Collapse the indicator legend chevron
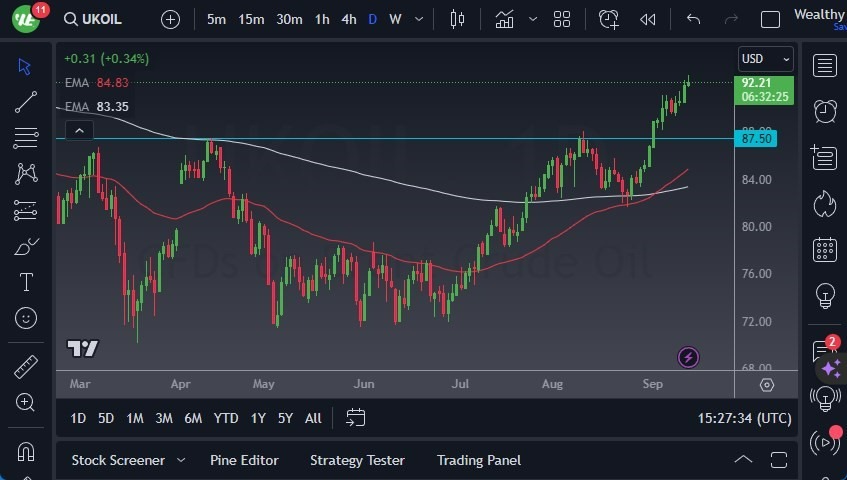Viewport: 847px width, 480px height. coord(79,130)
